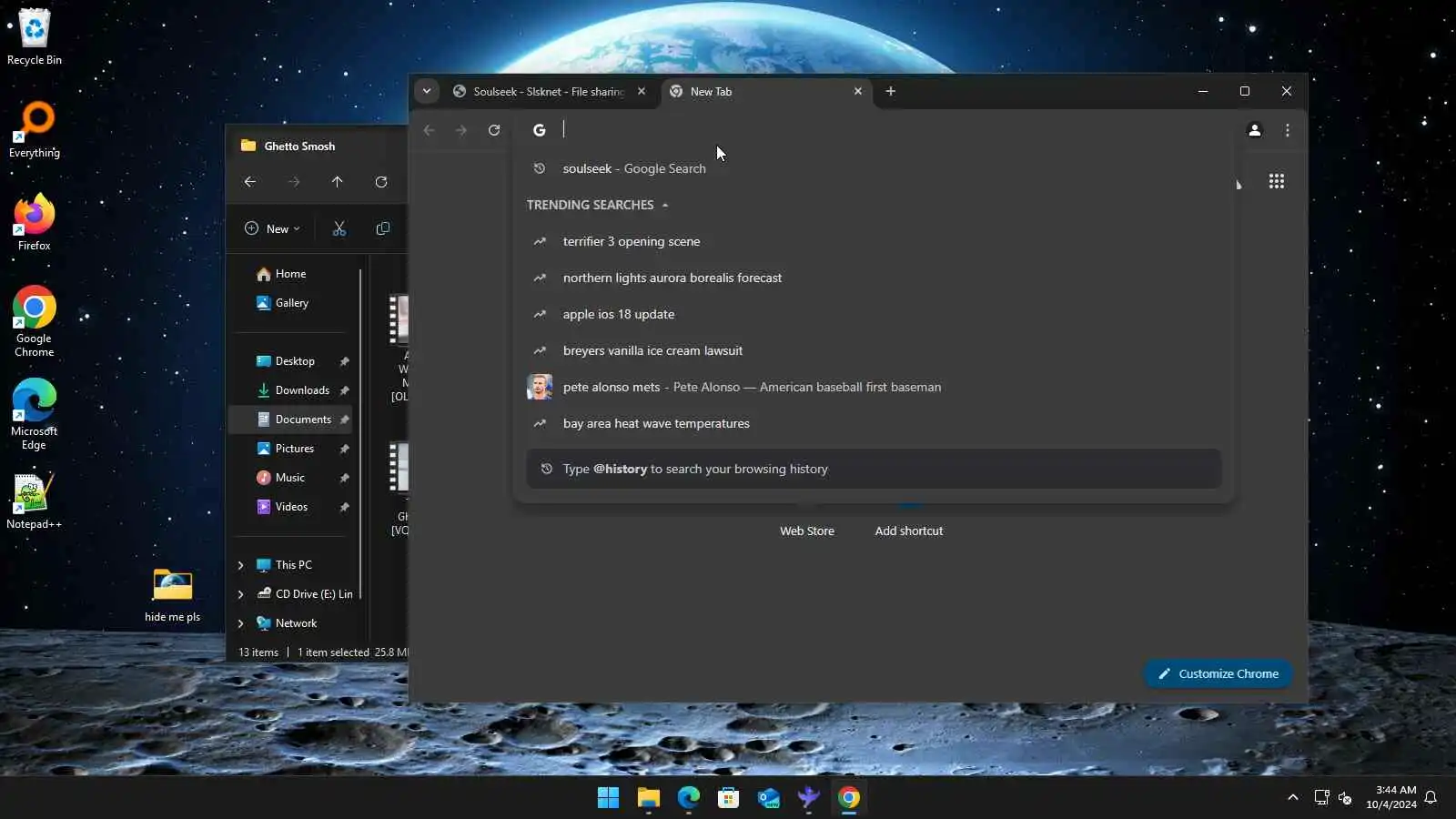Open Downloads in File Explorer sidebar

coord(291,390)
